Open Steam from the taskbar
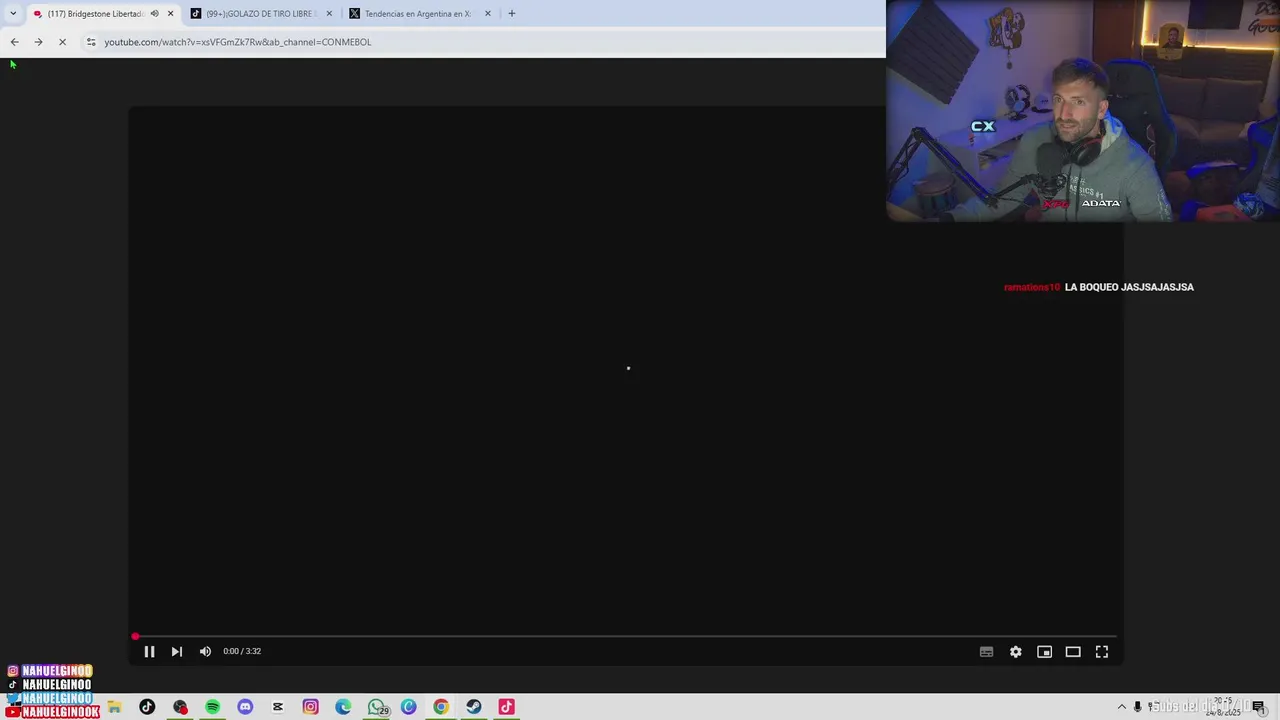Image resolution: width=1280 pixels, height=720 pixels. pos(474,707)
